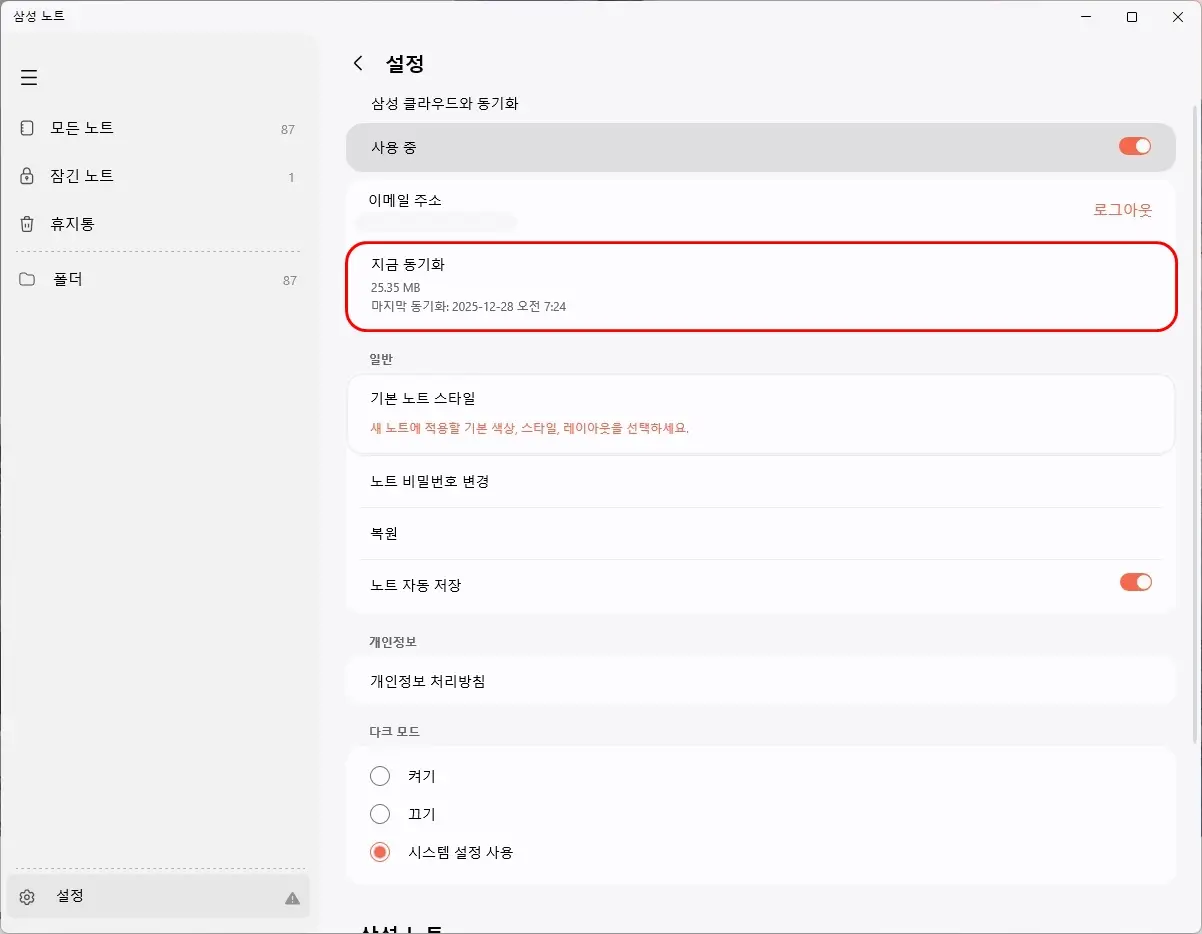Viewport: 1202px width, 934px height.
Task: Click the locked notes padlock icon
Action: coord(27,176)
